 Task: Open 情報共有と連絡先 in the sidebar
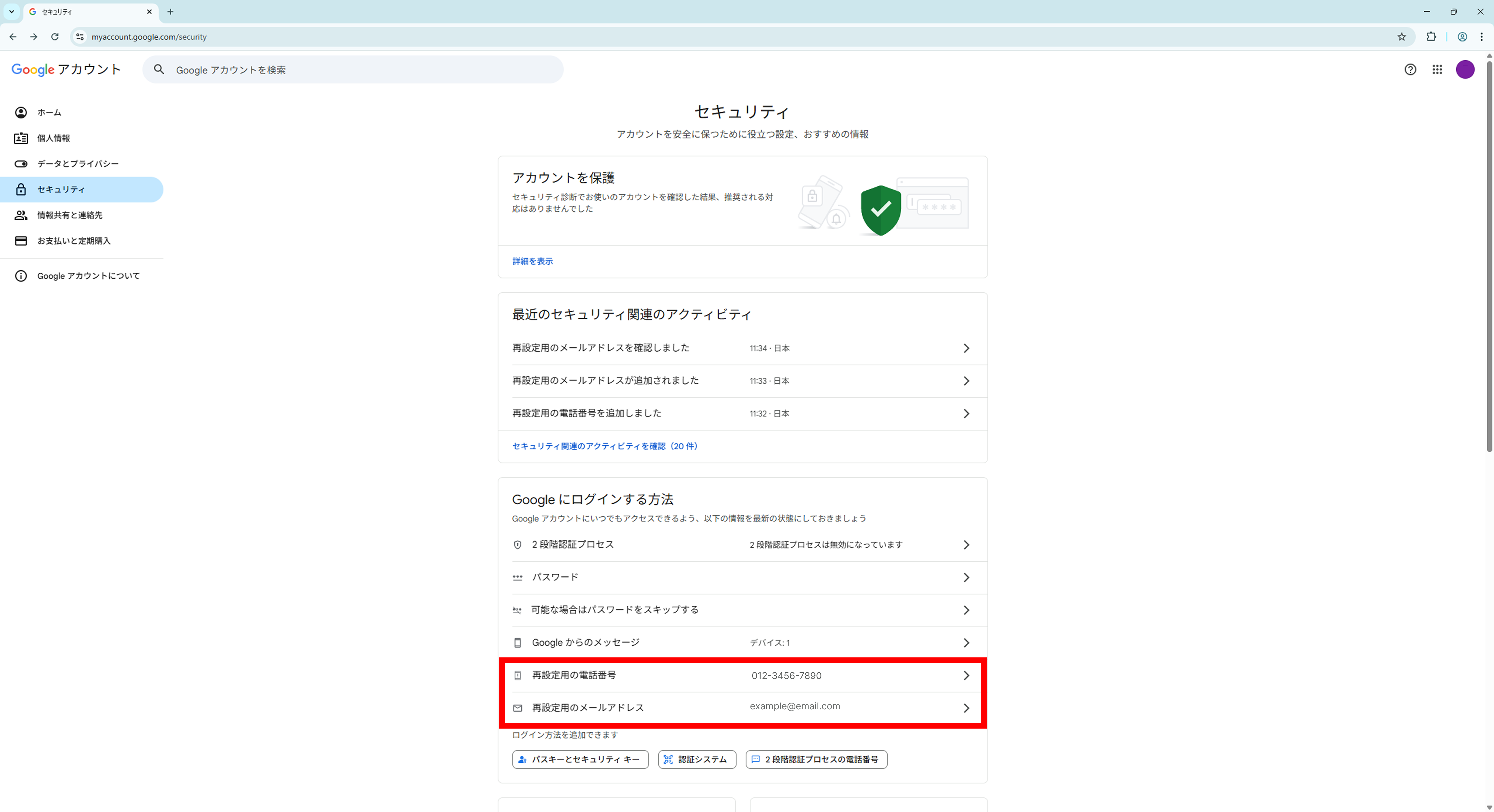tap(82, 215)
